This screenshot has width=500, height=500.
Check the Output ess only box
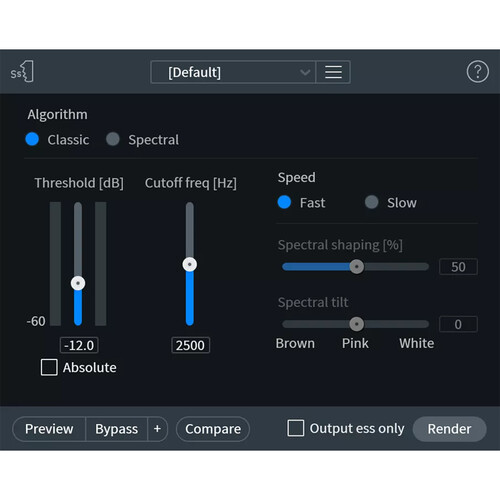point(296,428)
